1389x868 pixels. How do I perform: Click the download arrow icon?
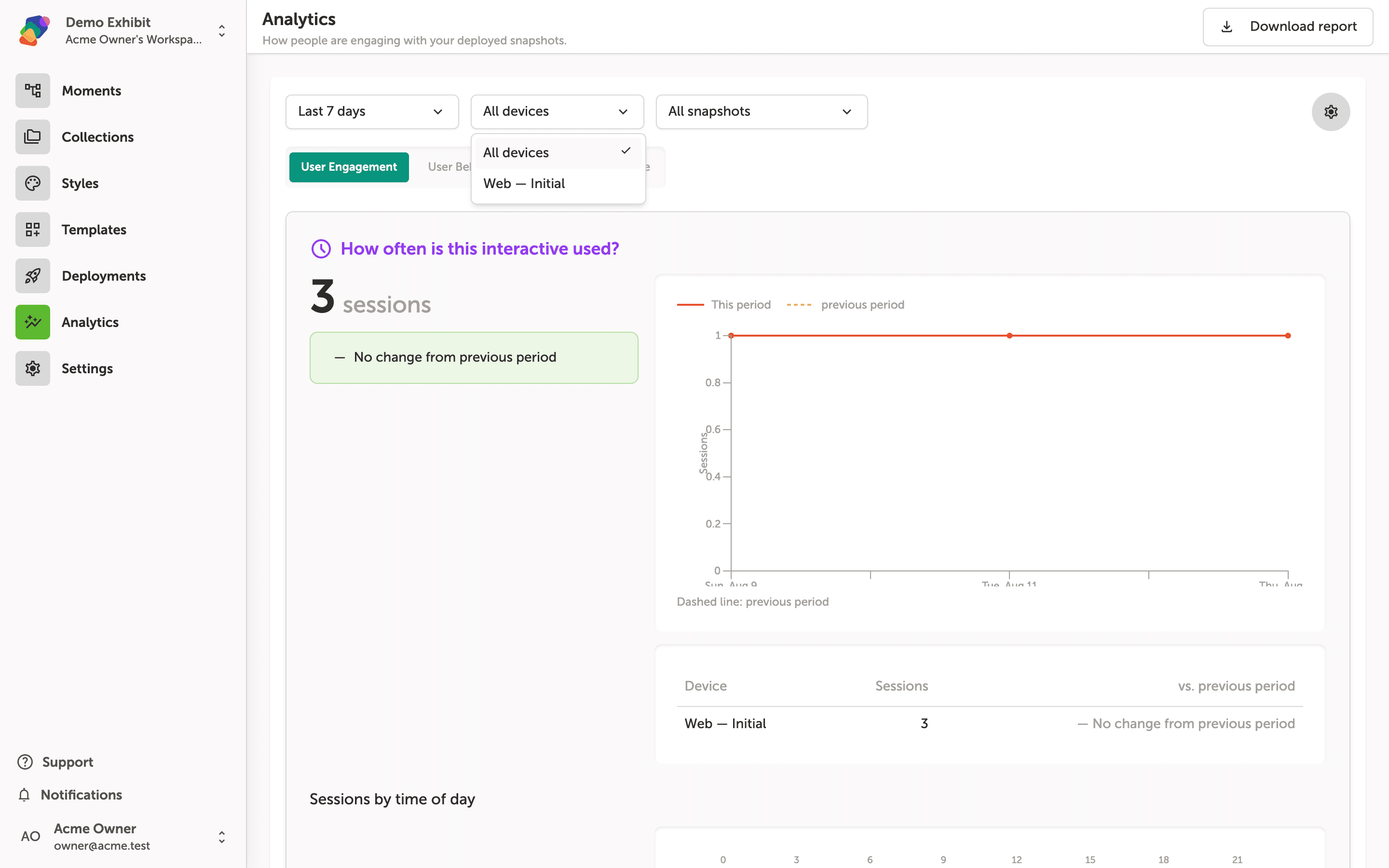point(1226,27)
